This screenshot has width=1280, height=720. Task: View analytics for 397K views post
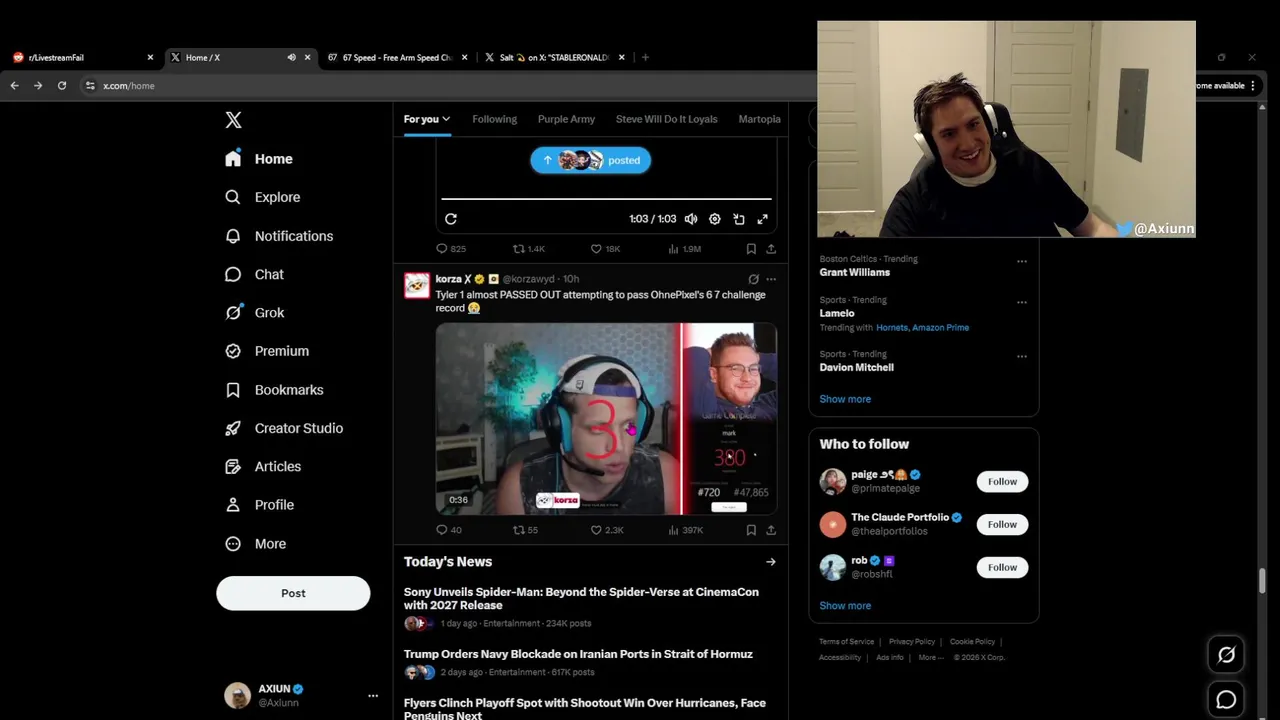point(685,530)
